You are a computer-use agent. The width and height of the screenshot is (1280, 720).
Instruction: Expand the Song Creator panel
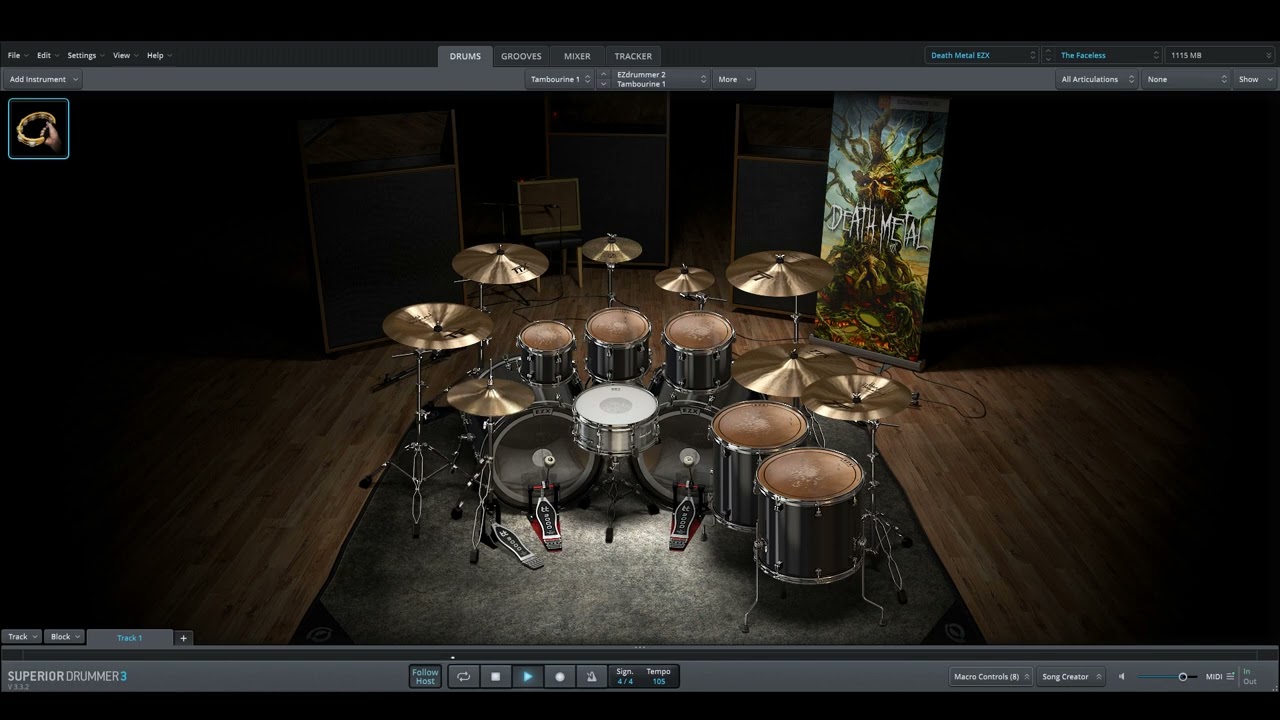(1071, 677)
